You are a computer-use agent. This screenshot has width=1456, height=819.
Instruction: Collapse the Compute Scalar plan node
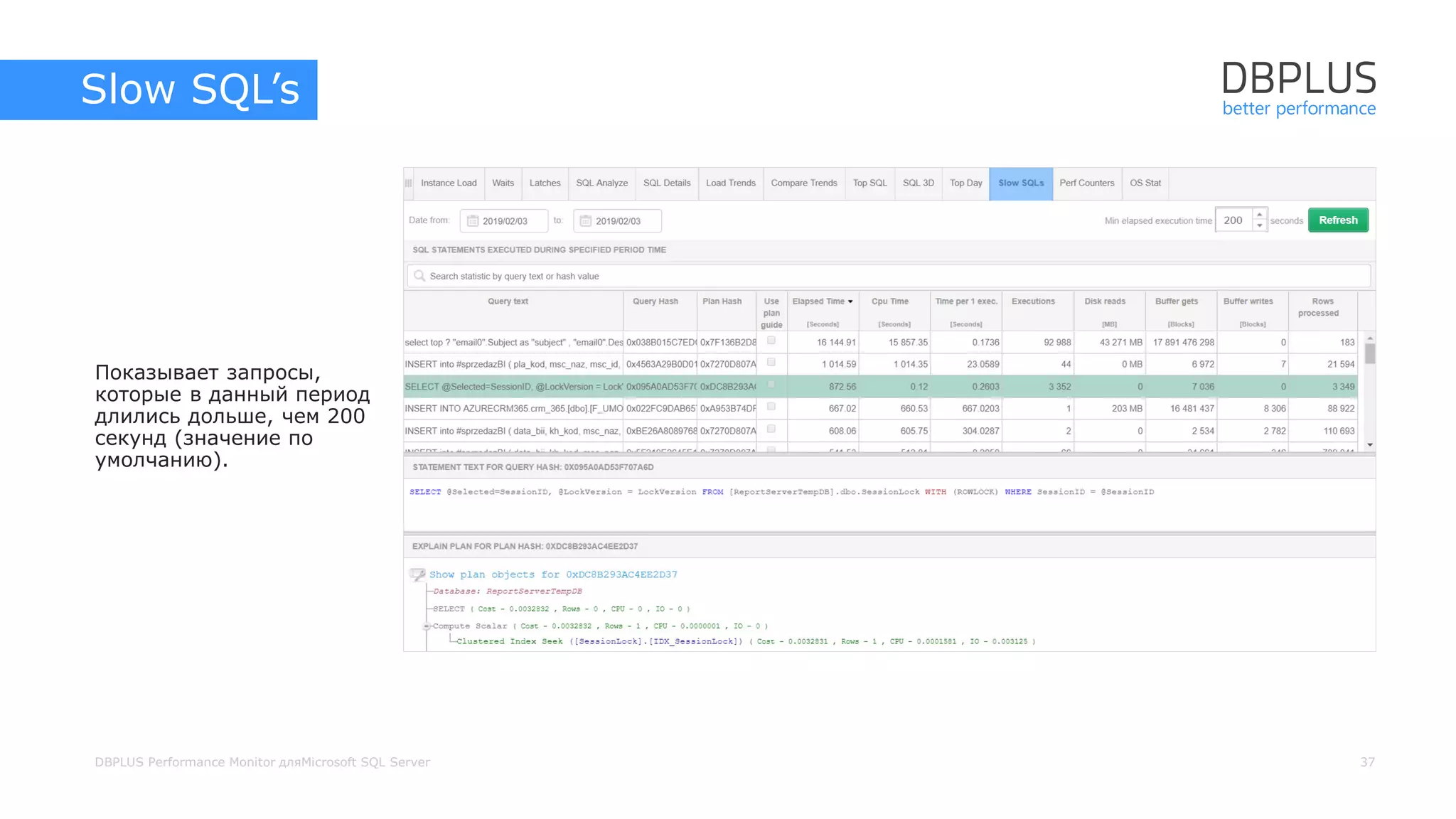(x=427, y=626)
